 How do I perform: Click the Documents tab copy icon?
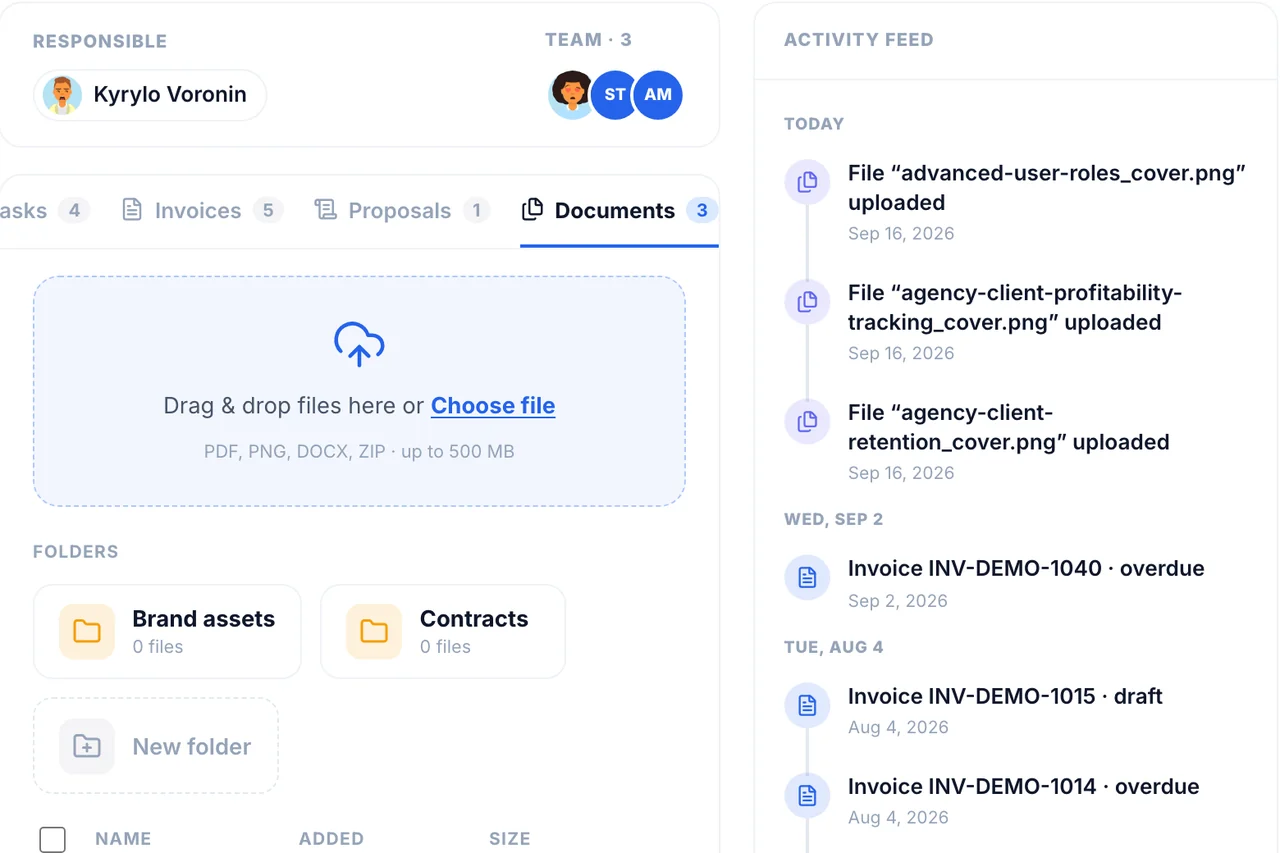tap(533, 209)
